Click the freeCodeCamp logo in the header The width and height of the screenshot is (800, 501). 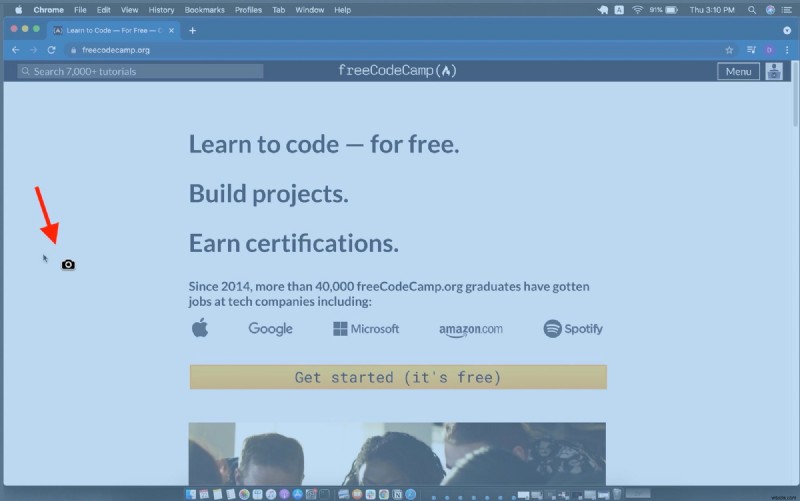pyautogui.click(x=397, y=71)
